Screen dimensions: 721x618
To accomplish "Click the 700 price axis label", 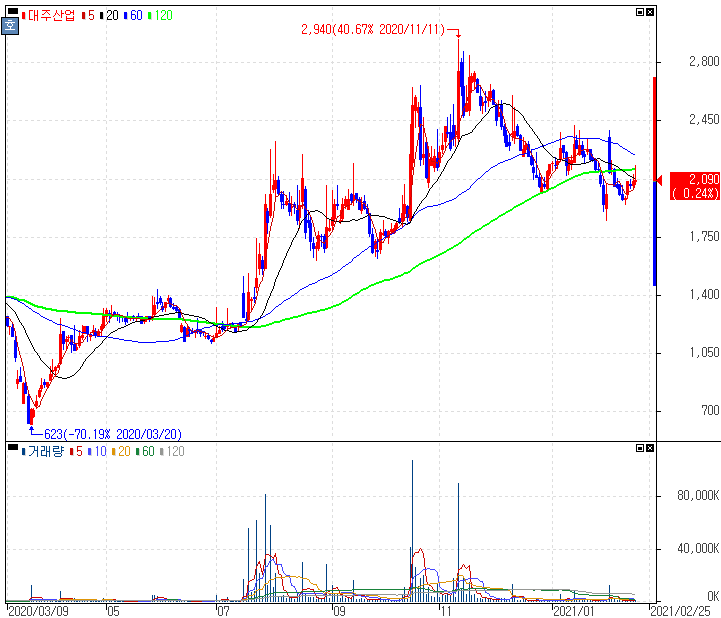I will (x=710, y=410).
